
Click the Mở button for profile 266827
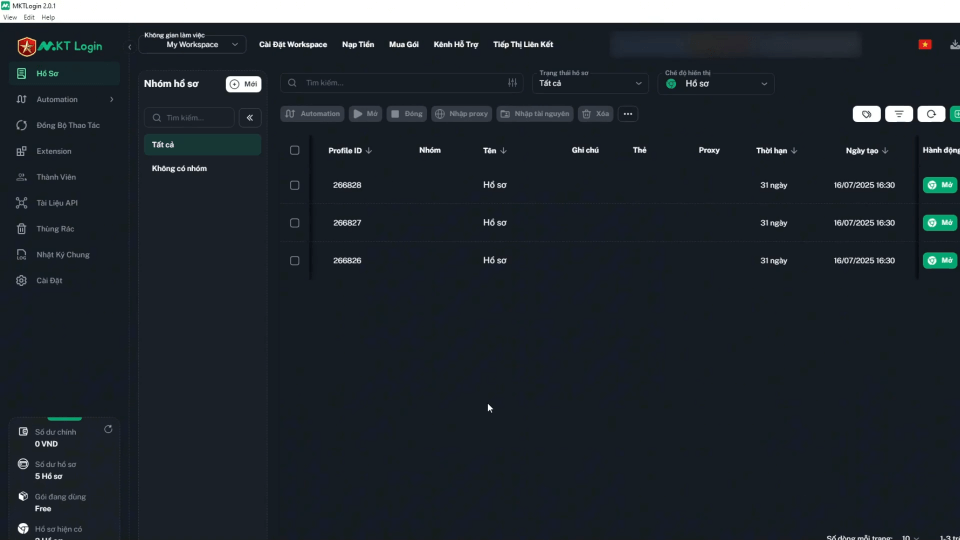pos(939,223)
